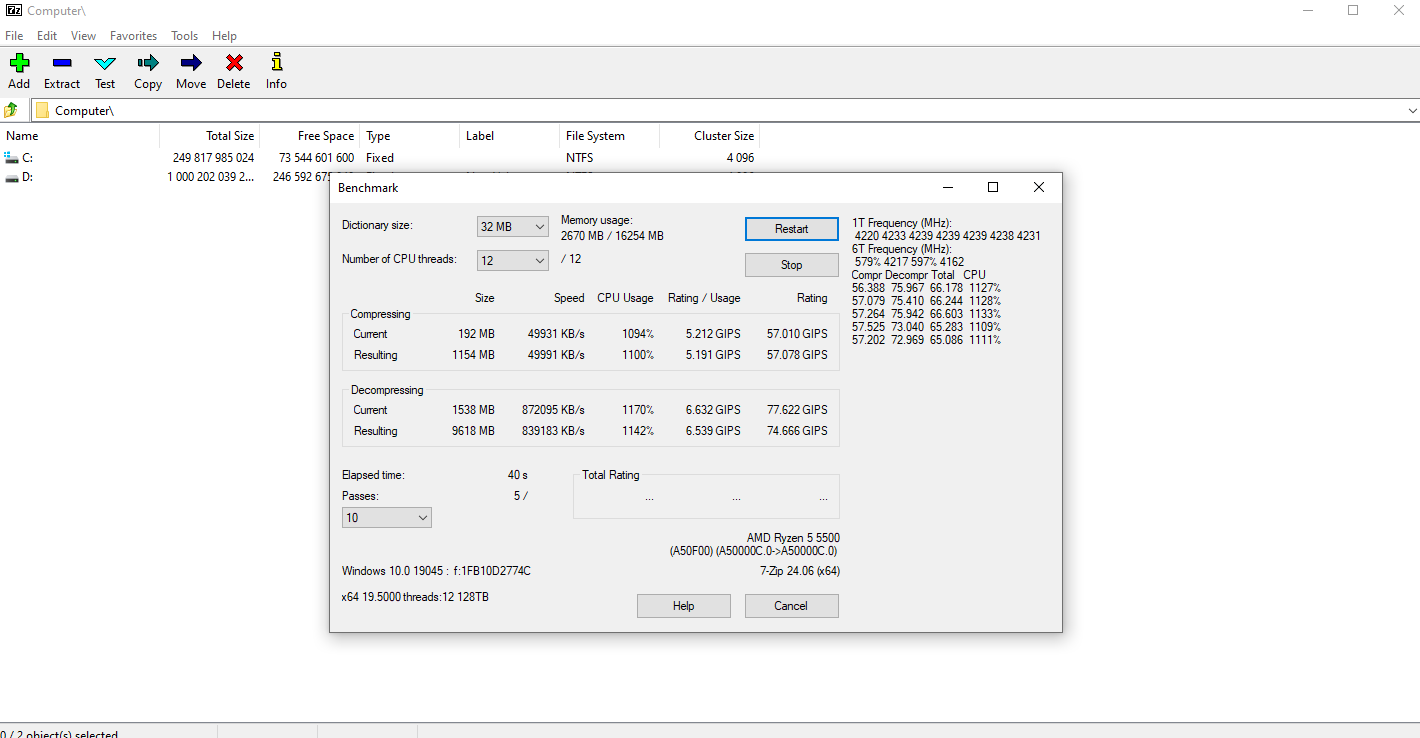The image size is (1420, 738).
Task: Click the Help button in Benchmark dialog
Action: click(x=684, y=606)
